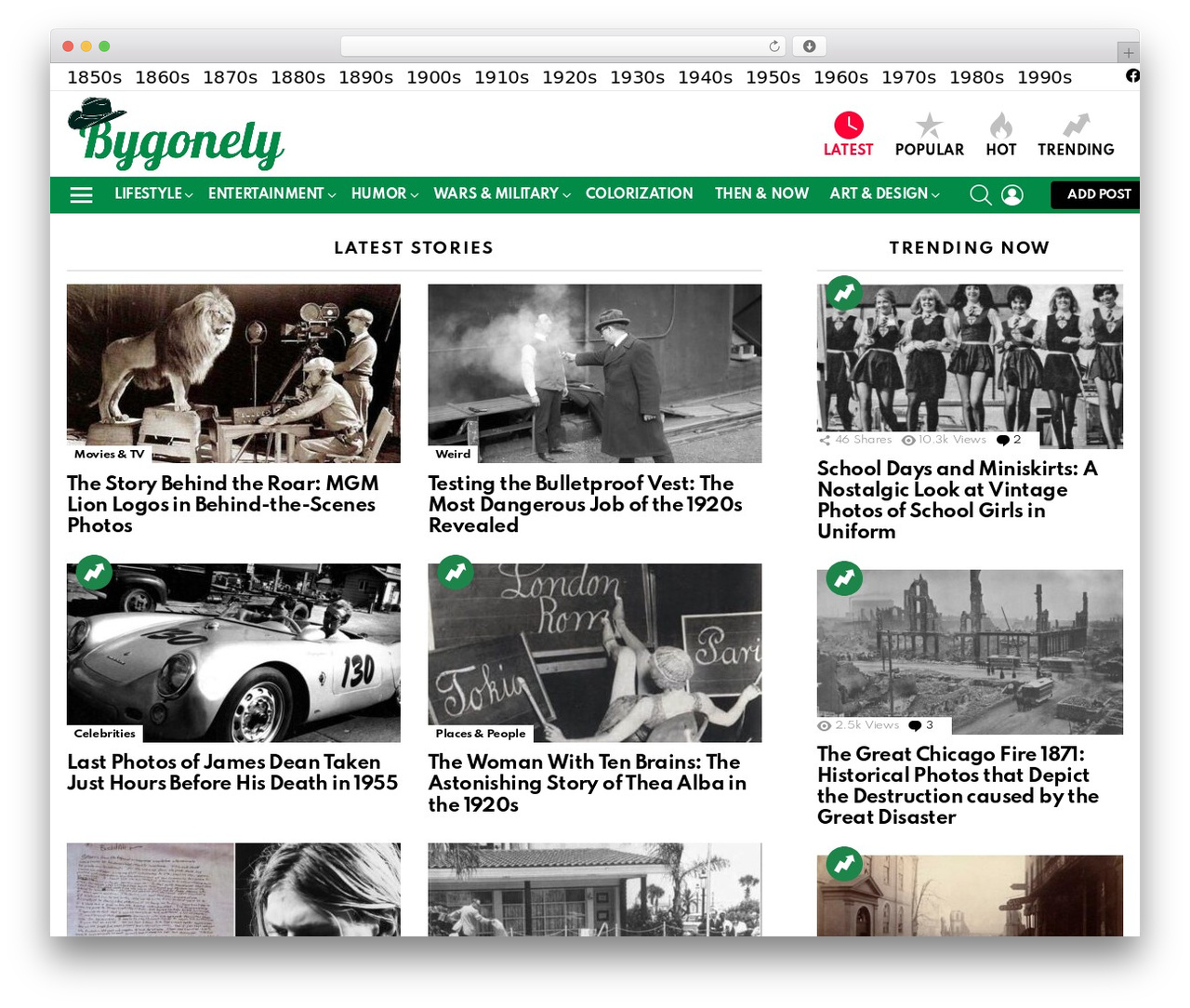1190x1008 pixels.
Task: Open the Then & Now menu item
Action: click(761, 193)
